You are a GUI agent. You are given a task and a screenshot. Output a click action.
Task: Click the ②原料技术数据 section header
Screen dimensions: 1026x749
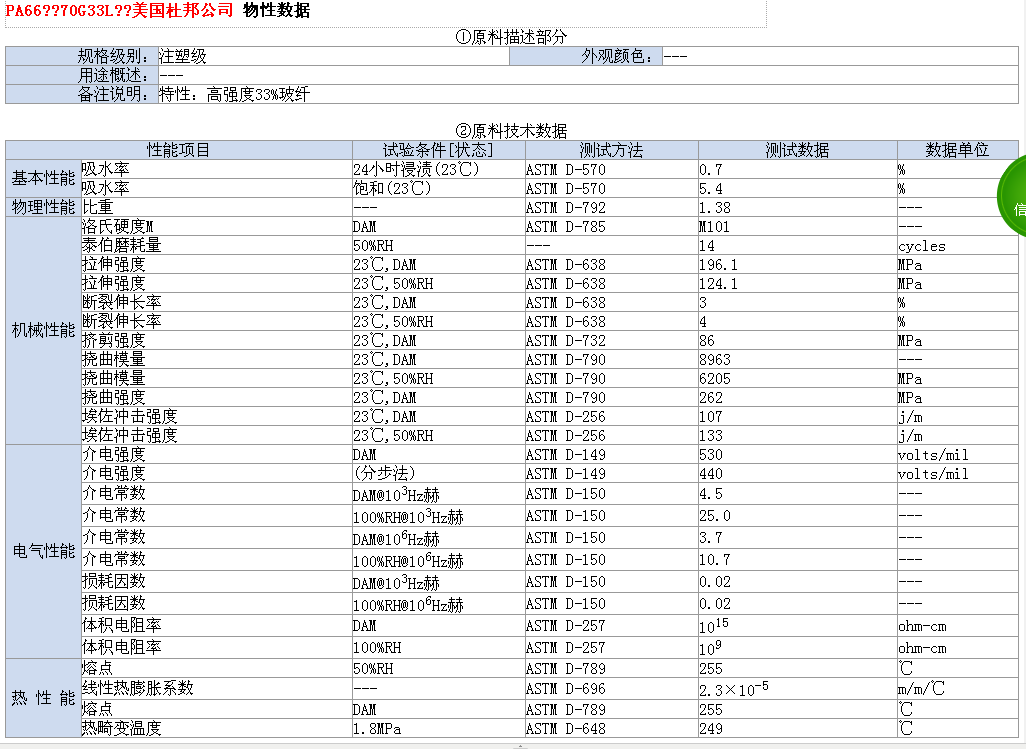tap(510, 129)
